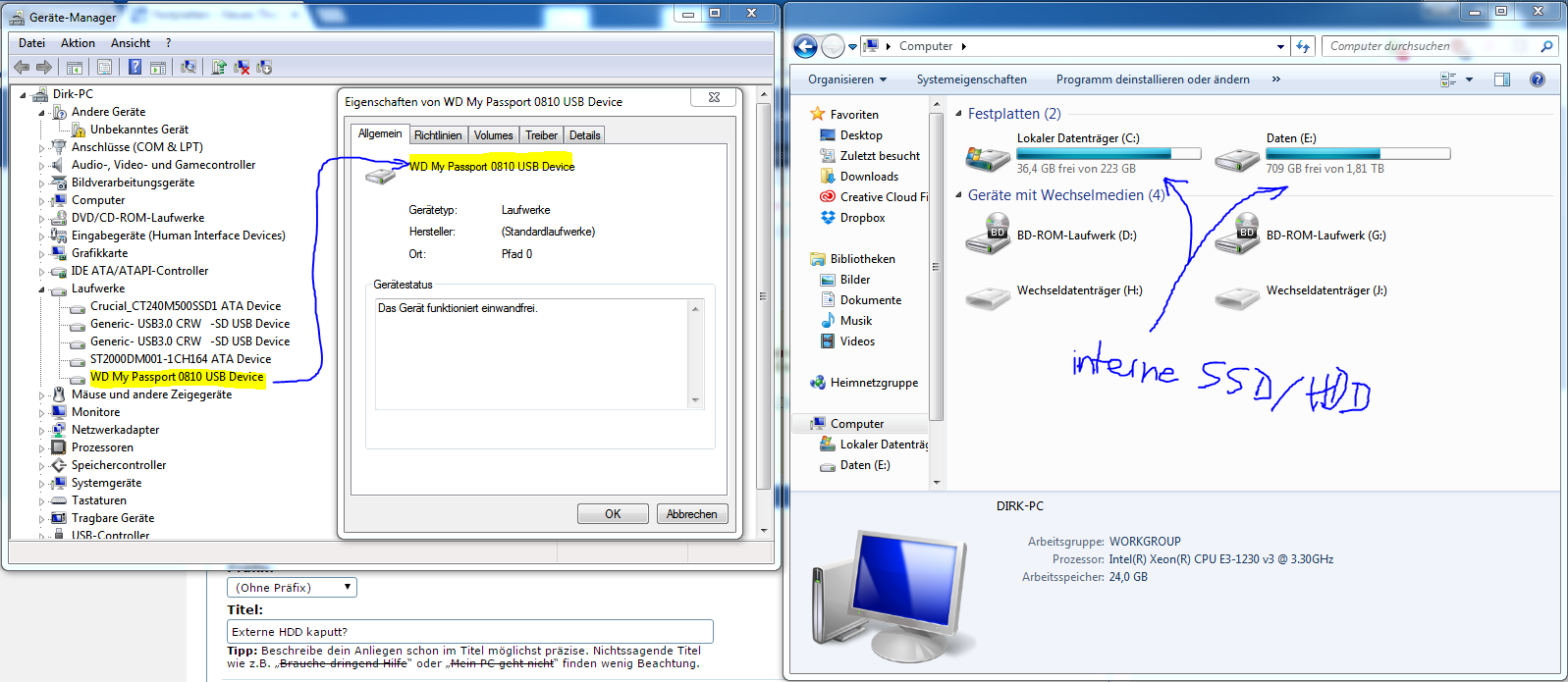This screenshot has height=682, width=1568.
Task: Toggle action pane toolbar icon
Action: [x=157, y=67]
